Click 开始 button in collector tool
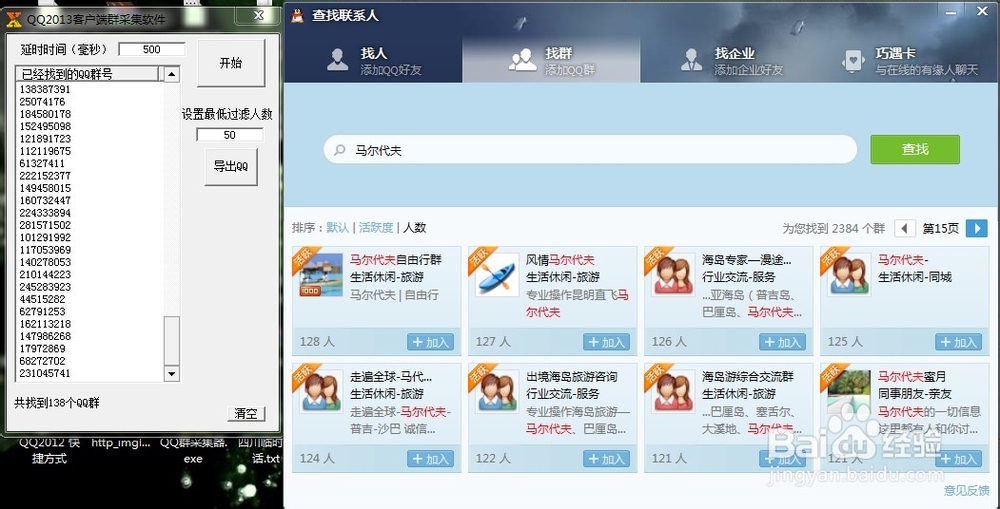This screenshot has width=1000, height=509. click(231, 63)
